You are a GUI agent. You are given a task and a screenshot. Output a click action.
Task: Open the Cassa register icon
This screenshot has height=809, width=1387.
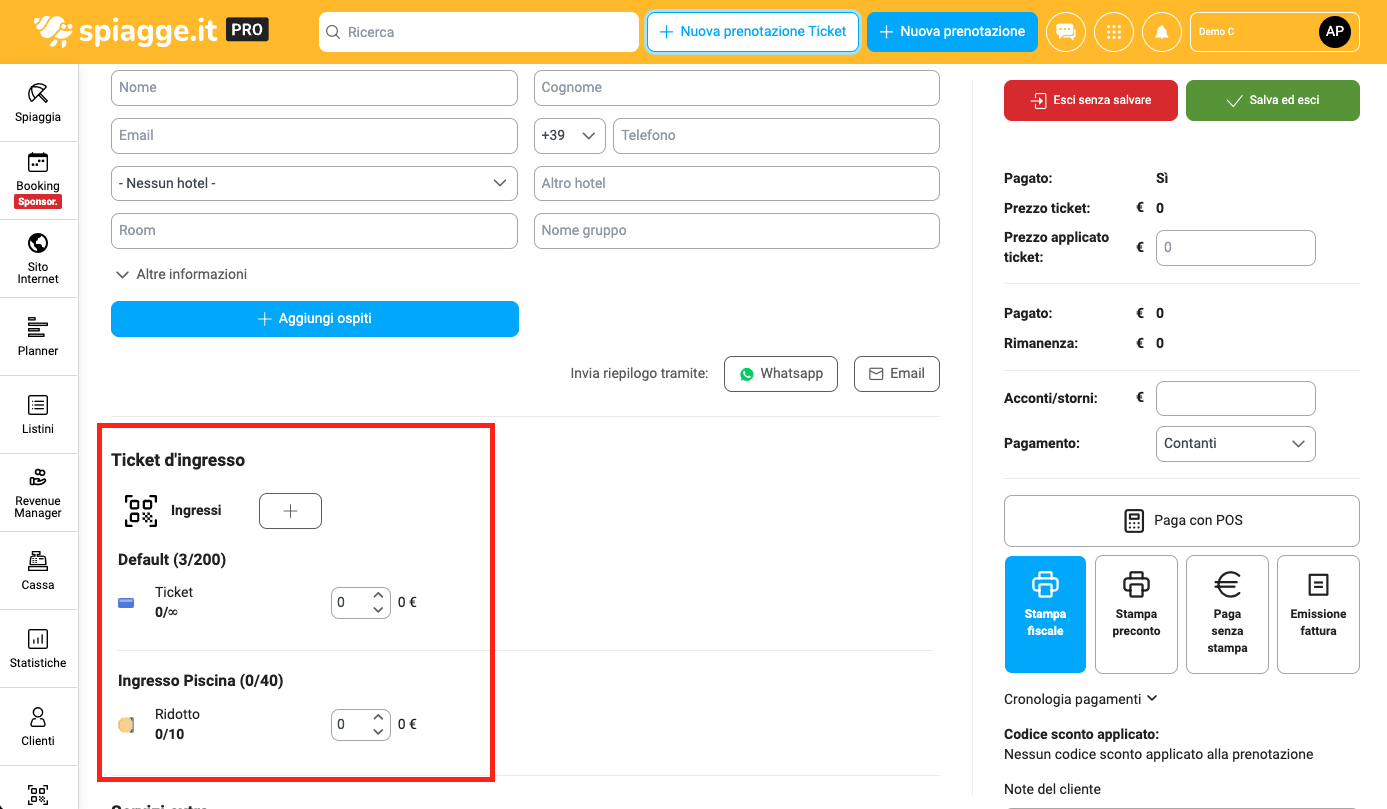tap(38, 561)
